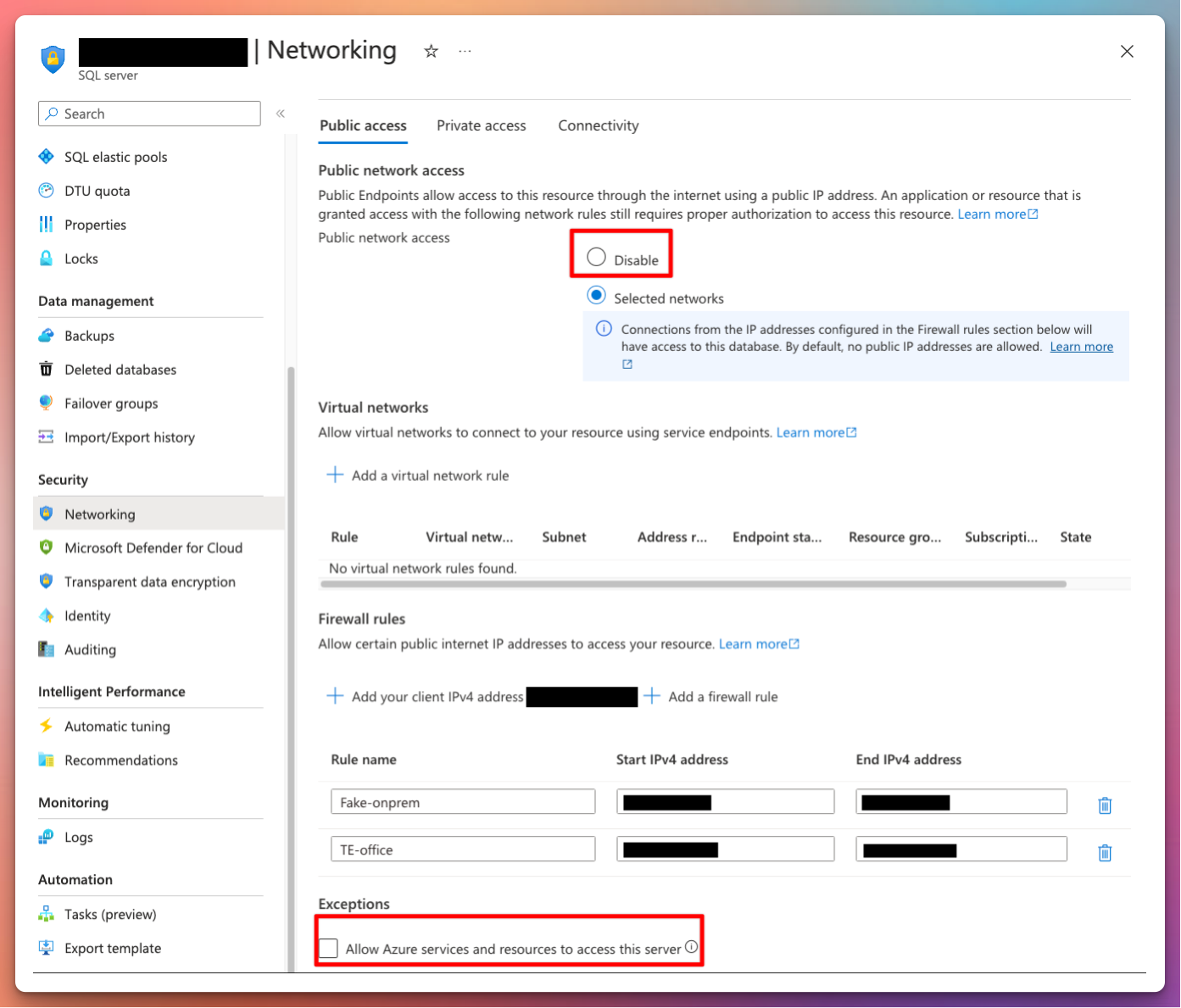Click No virtual network rules found text
Viewport: 1181px width, 1008px height.
tap(422, 569)
